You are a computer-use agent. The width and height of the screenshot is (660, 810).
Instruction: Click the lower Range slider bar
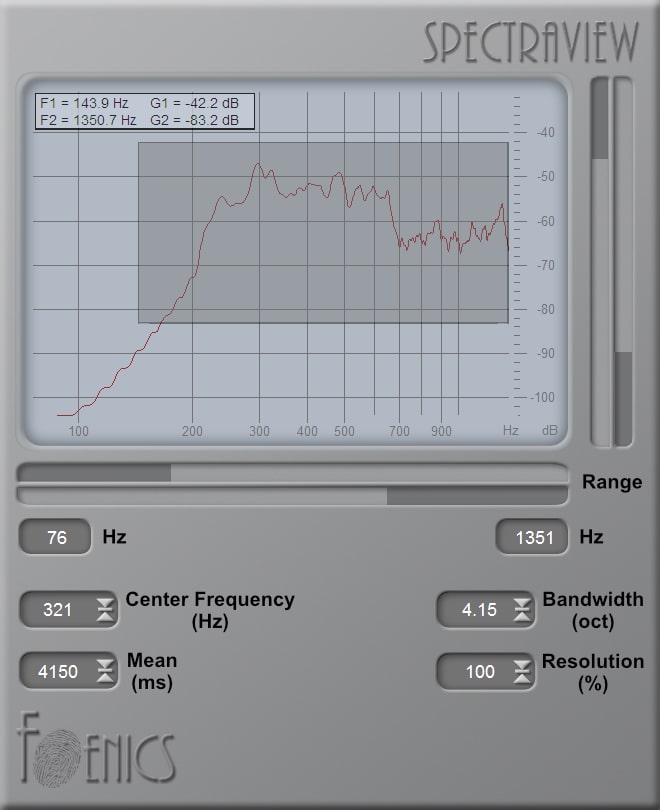(292, 496)
